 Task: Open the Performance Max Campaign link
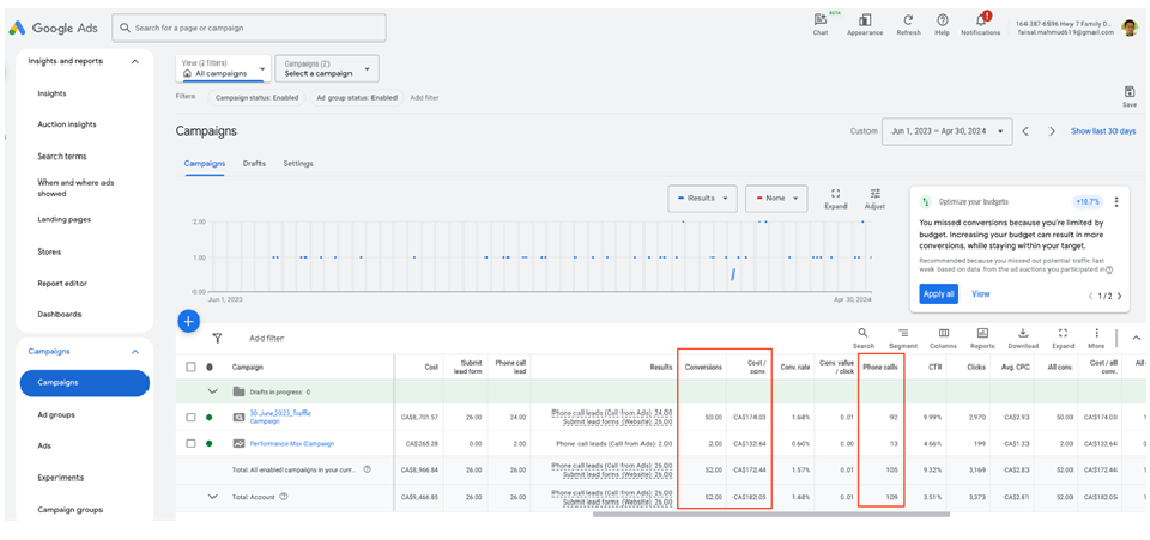click(x=292, y=443)
